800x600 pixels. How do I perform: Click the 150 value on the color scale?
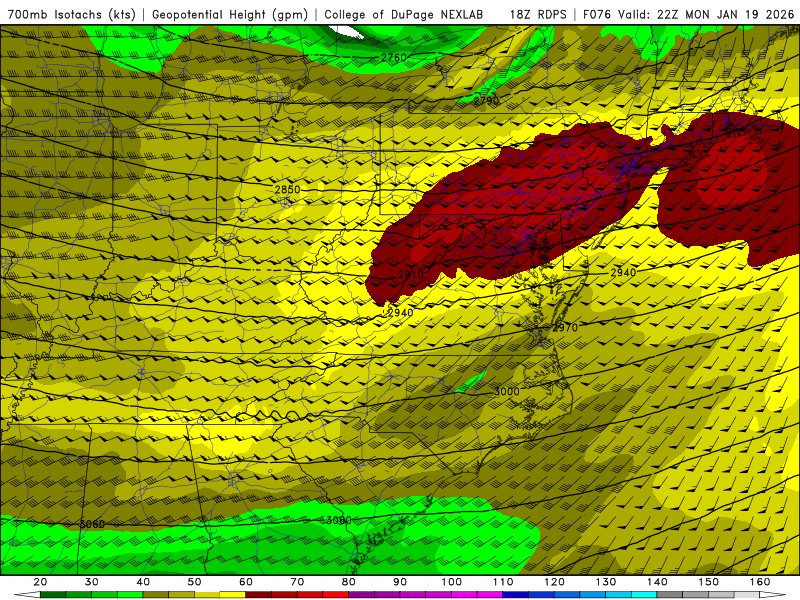708,582
